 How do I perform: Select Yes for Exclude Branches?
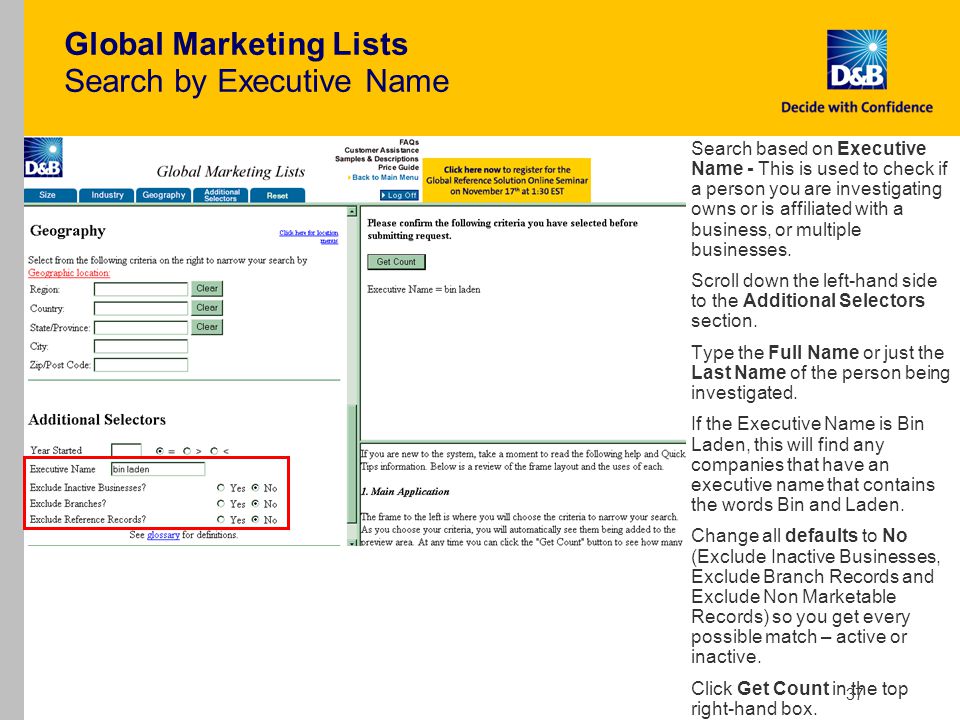point(221,504)
